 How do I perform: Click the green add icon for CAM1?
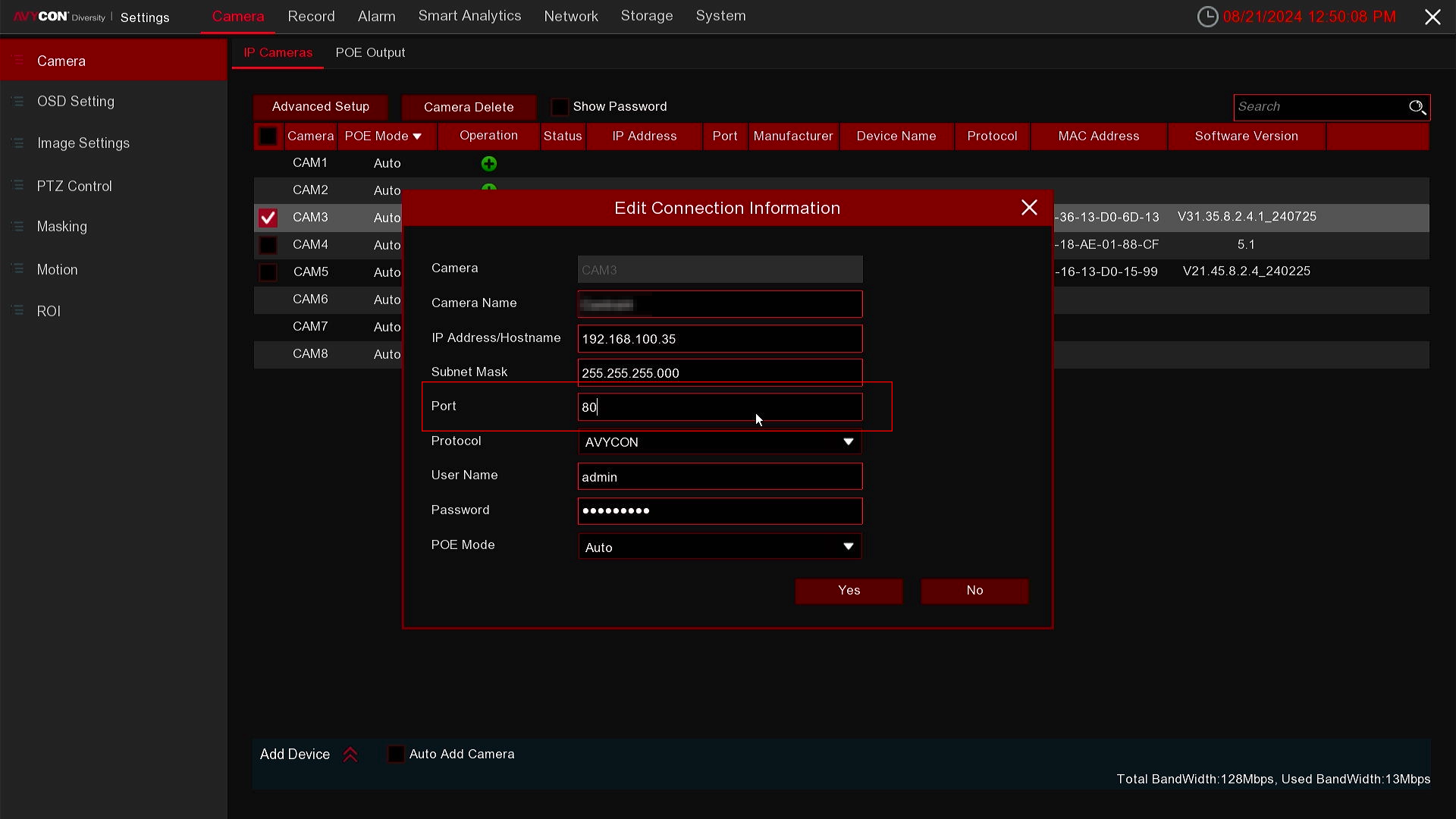(489, 164)
